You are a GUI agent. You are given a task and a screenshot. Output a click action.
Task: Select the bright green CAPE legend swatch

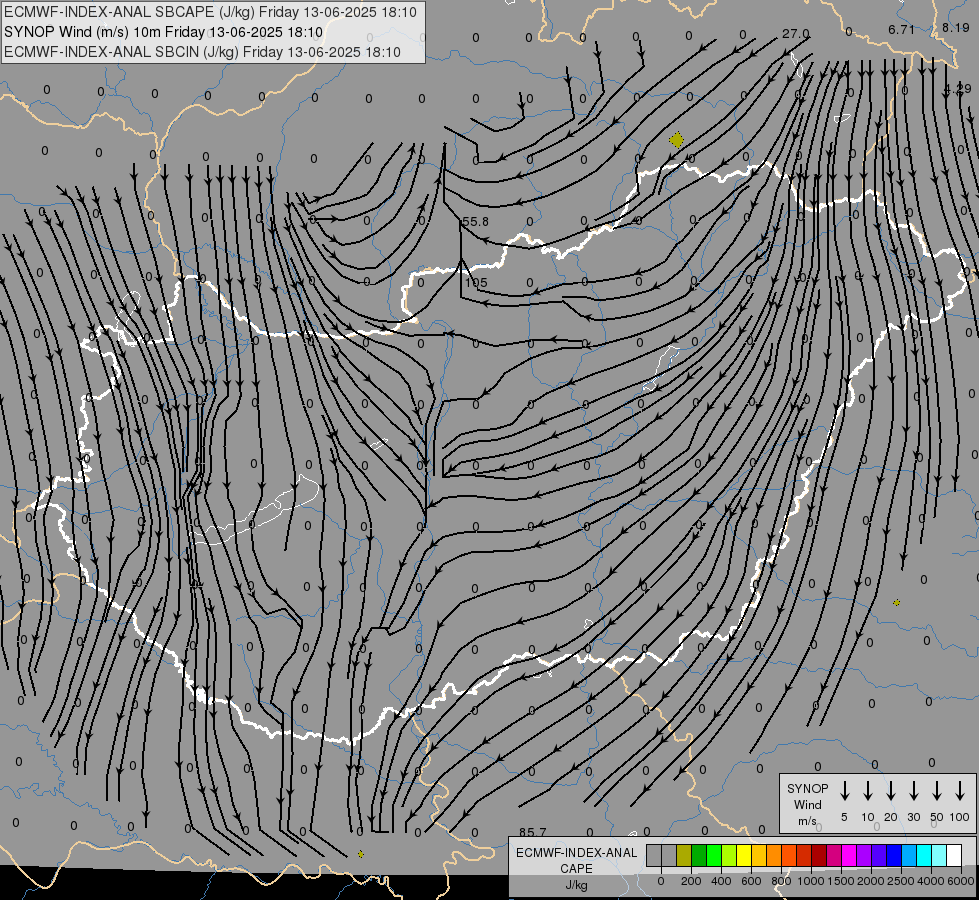(714, 855)
